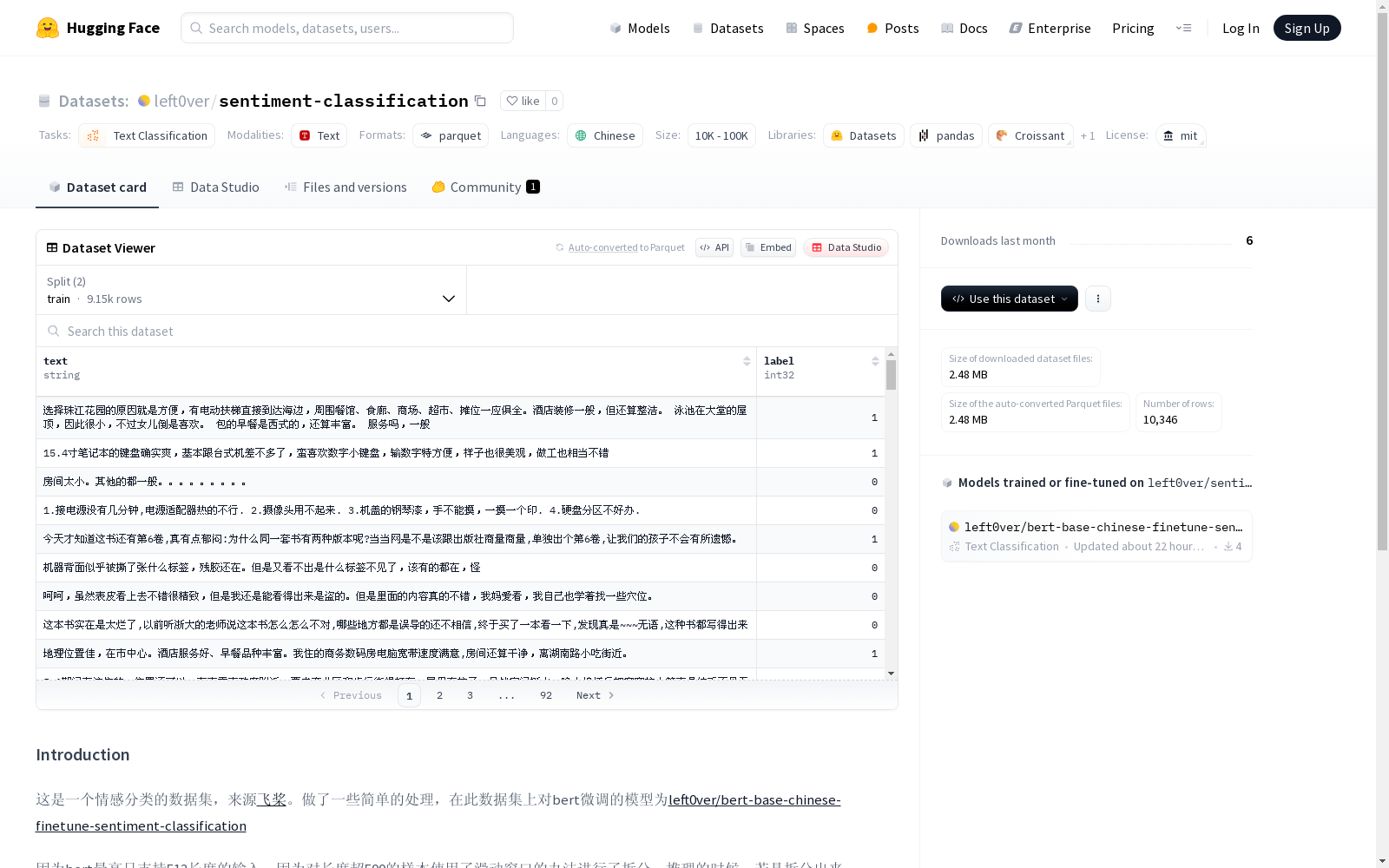This screenshot has height=868, width=1389.
Task: Copy dataset name with the copy icon
Action: click(480, 101)
